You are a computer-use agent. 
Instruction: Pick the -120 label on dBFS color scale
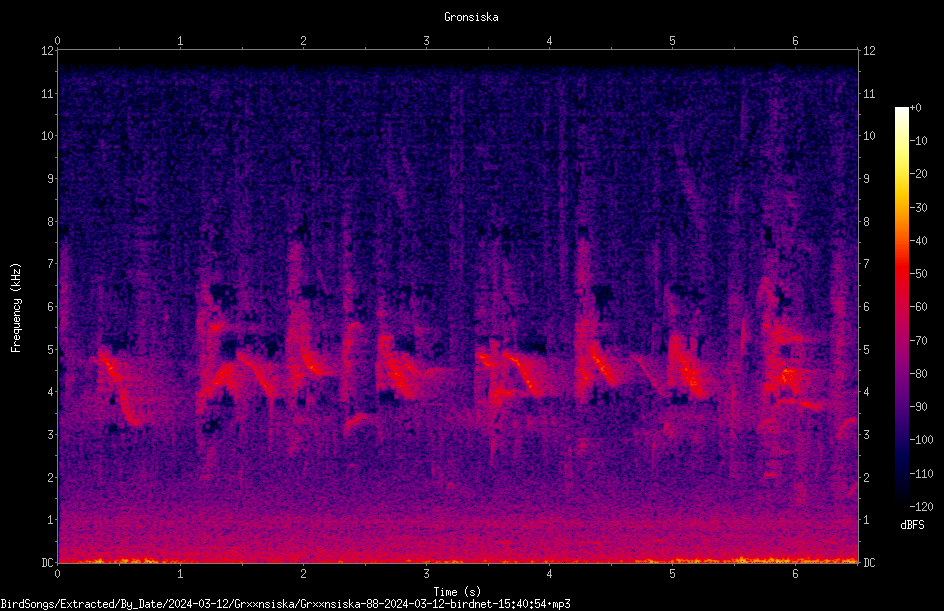click(921, 506)
